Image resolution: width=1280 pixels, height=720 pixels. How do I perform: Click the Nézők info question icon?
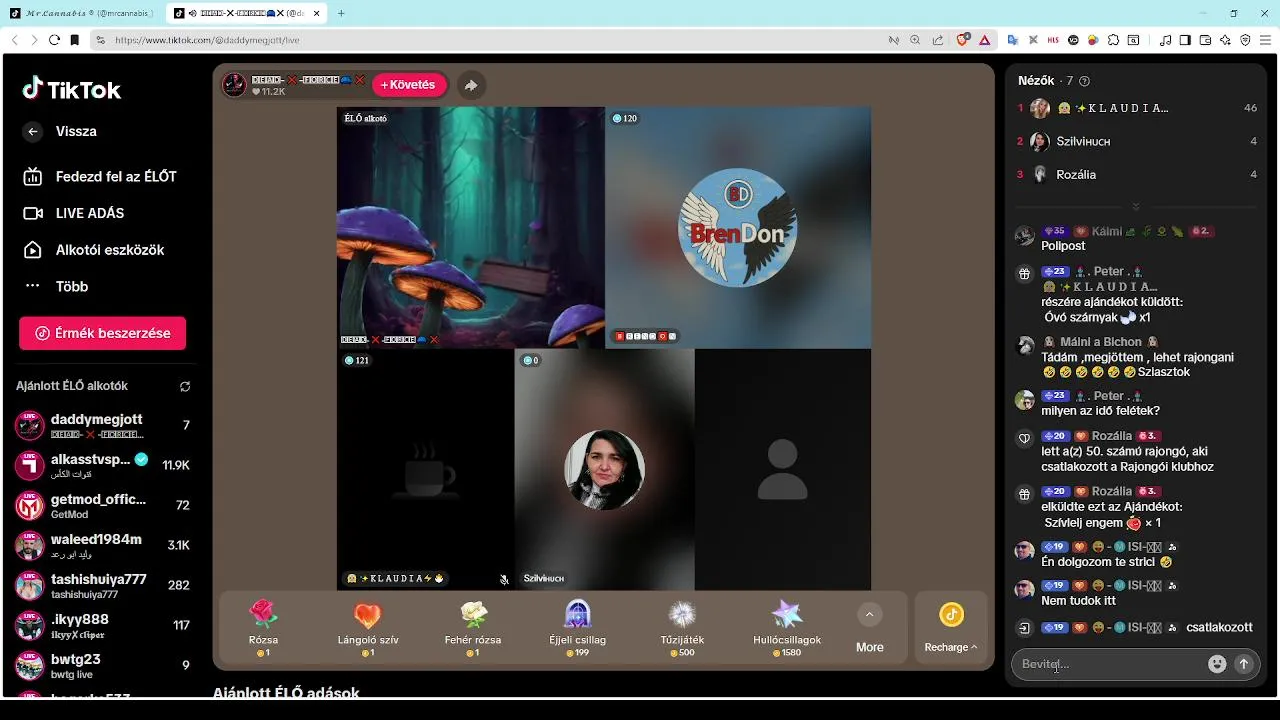pos(1085,81)
